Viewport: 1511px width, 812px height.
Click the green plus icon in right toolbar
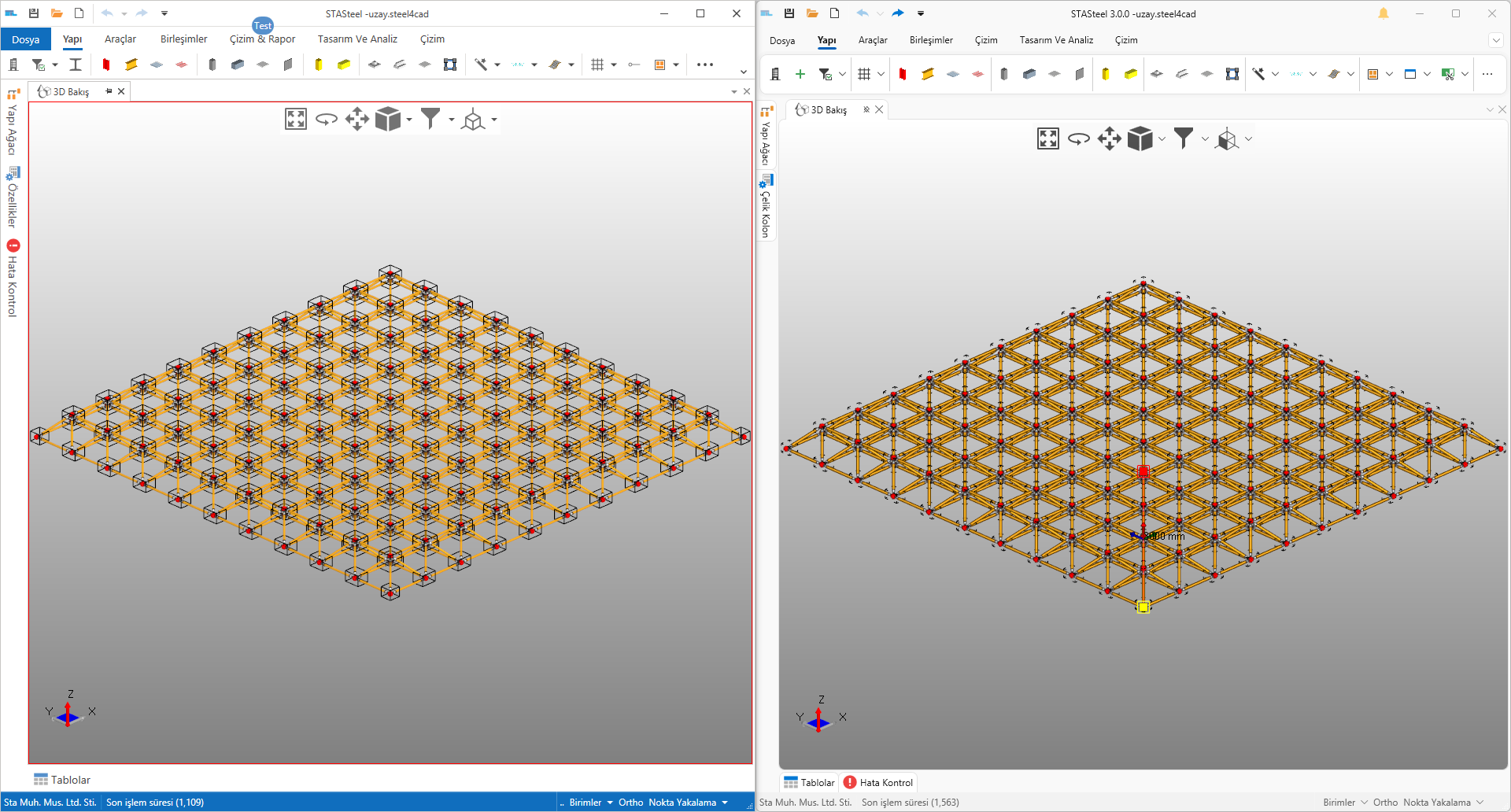point(800,74)
